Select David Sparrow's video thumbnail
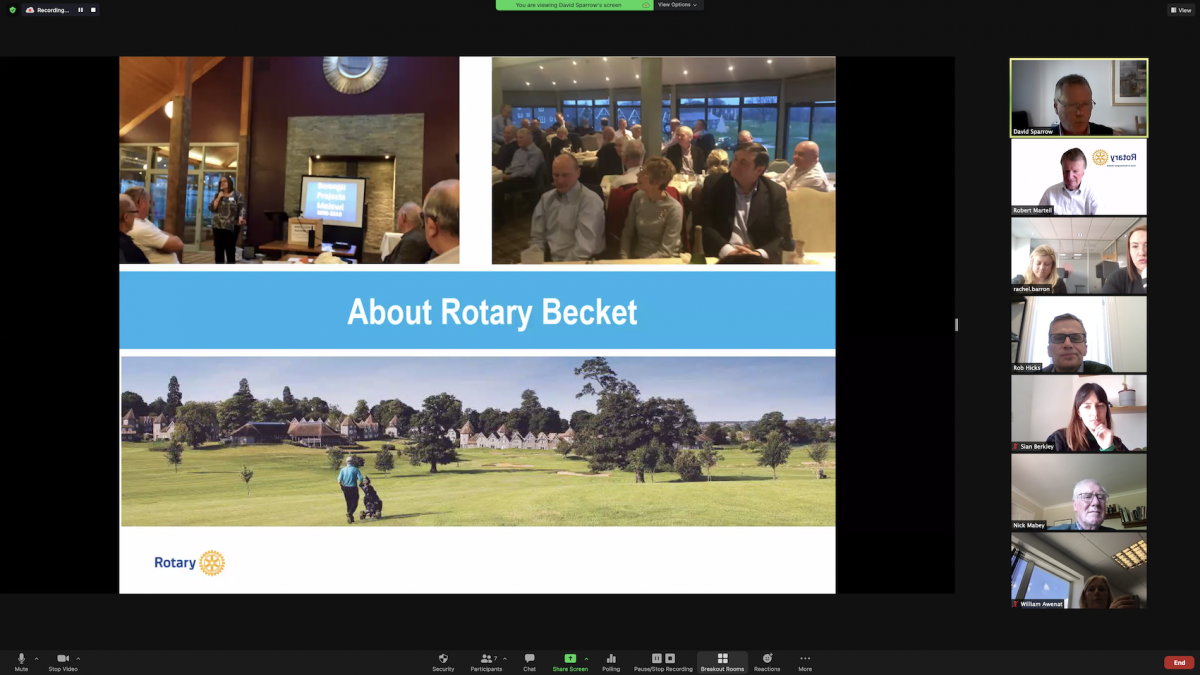1200x675 pixels. point(1079,97)
